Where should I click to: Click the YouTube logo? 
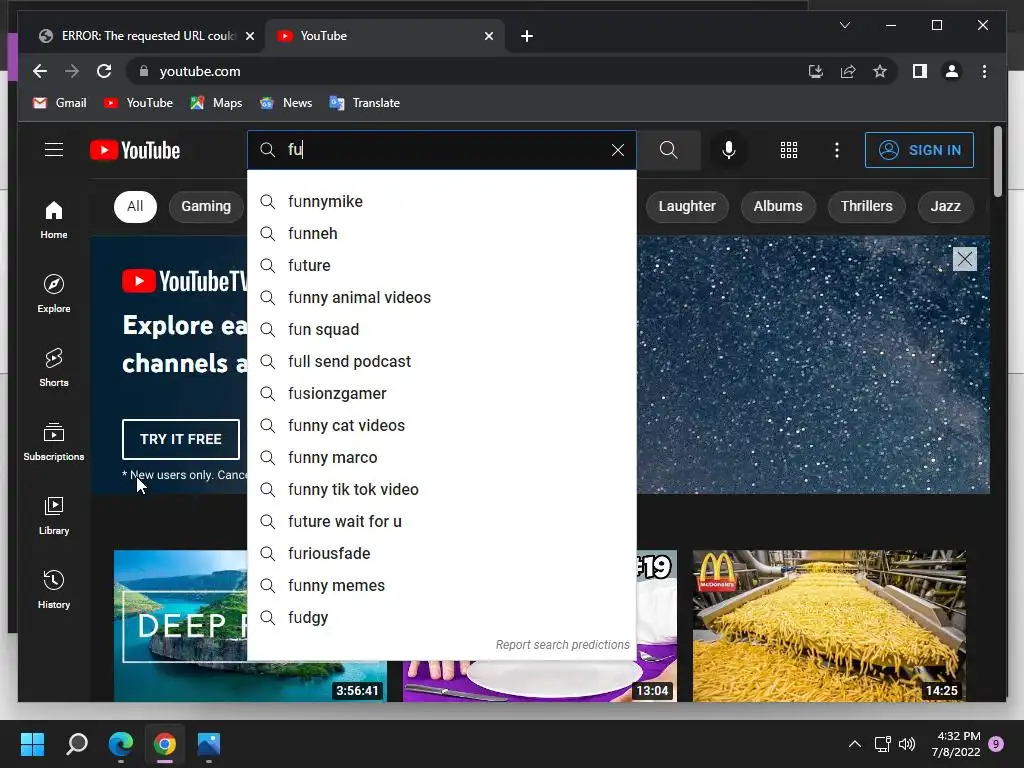(x=135, y=150)
